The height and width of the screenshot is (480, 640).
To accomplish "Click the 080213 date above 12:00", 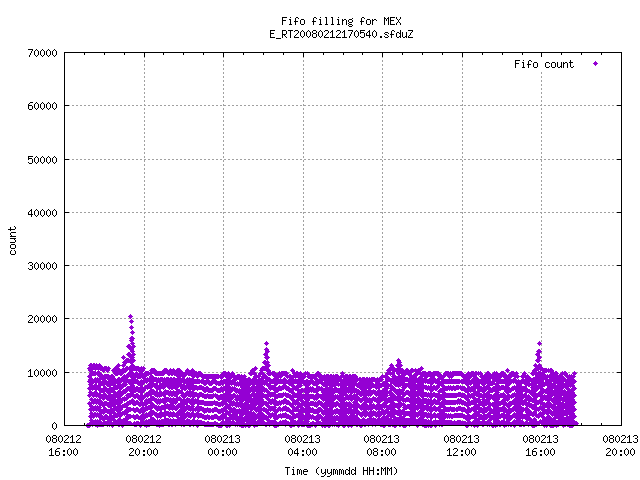I will click(461, 439).
